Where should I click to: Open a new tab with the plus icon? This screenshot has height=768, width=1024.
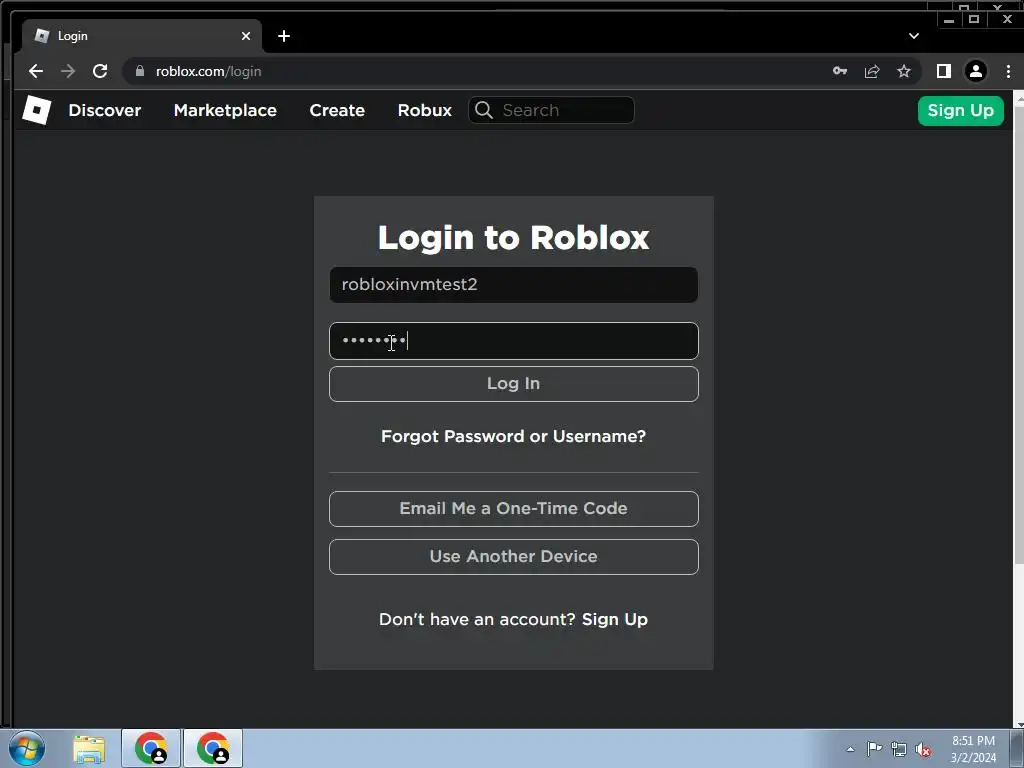click(283, 36)
